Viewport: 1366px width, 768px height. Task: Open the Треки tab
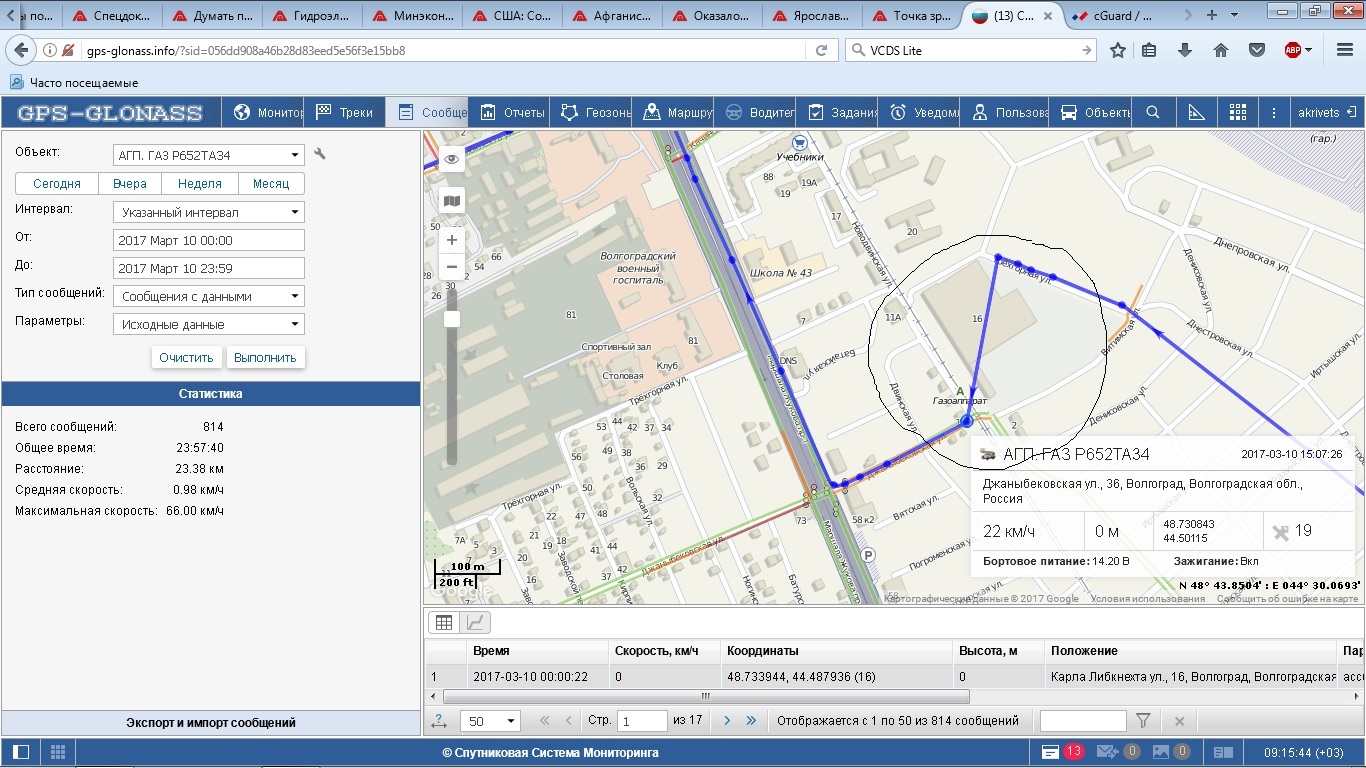(x=345, y=112)
